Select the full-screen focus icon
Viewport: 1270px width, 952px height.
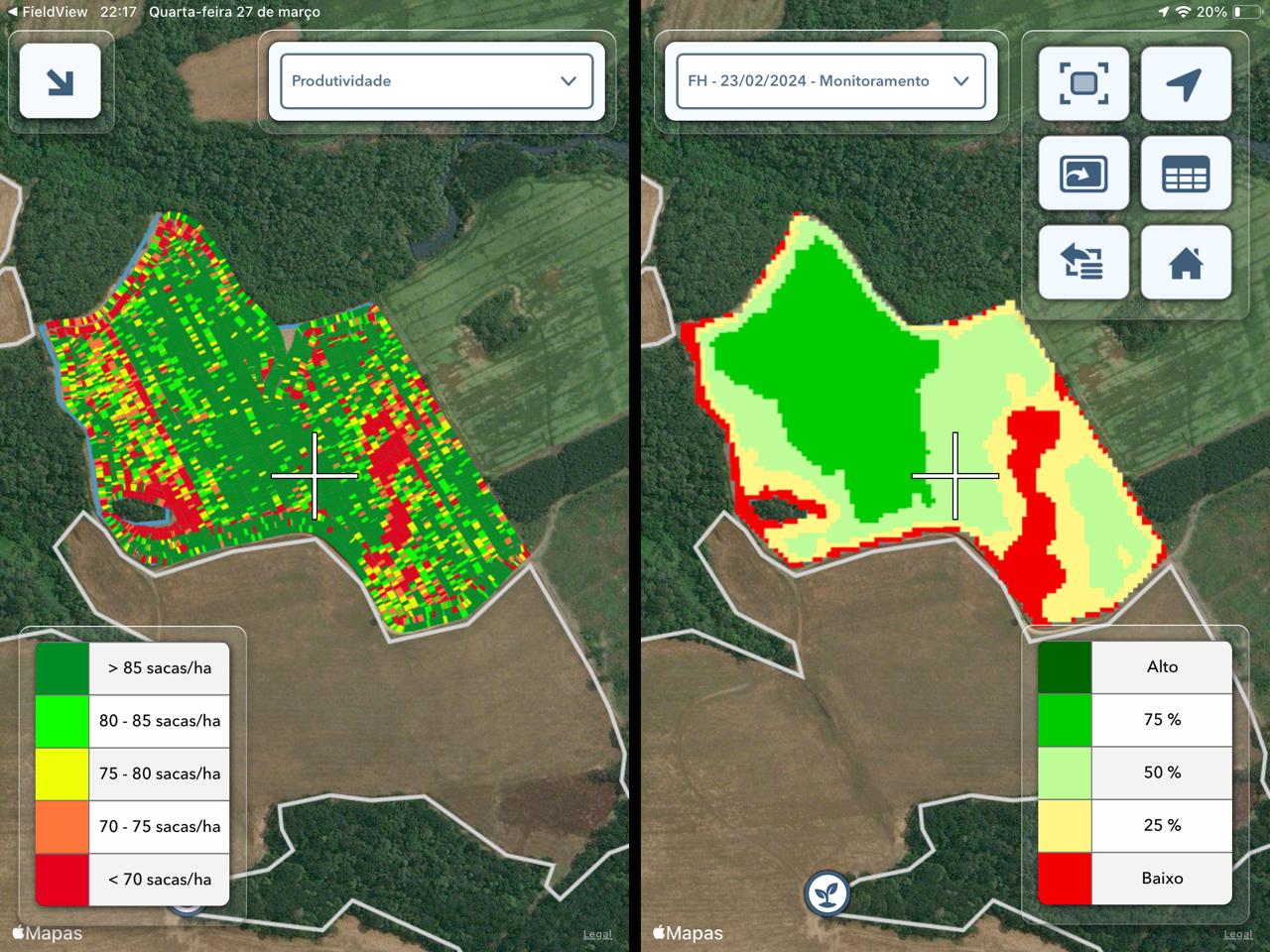1082,83
